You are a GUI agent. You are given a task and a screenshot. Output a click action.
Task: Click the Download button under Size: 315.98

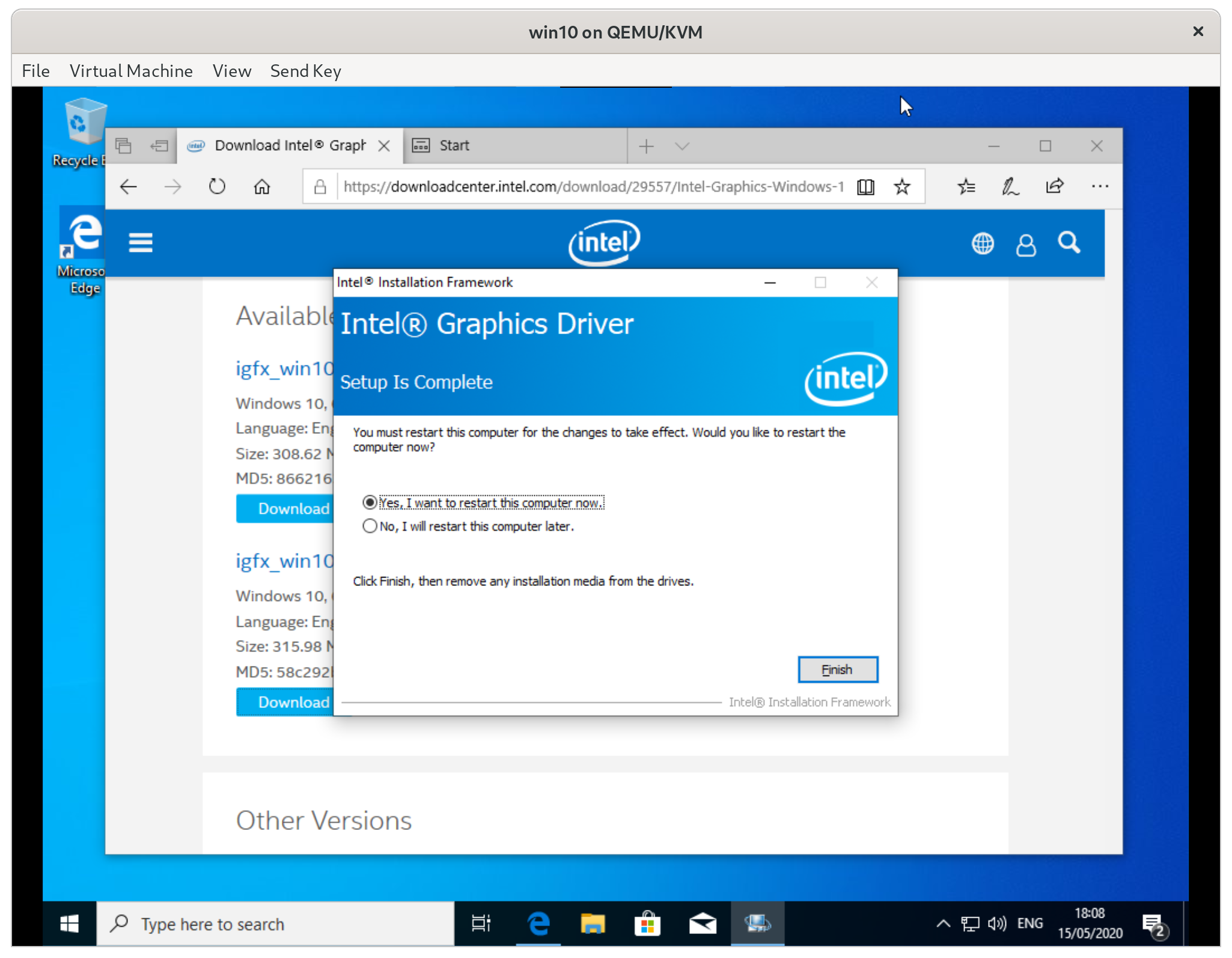pos(285,702)
